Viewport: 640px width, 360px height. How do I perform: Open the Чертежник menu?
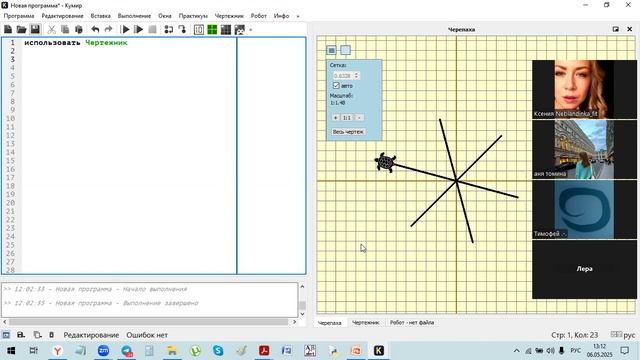coord(229,16)
